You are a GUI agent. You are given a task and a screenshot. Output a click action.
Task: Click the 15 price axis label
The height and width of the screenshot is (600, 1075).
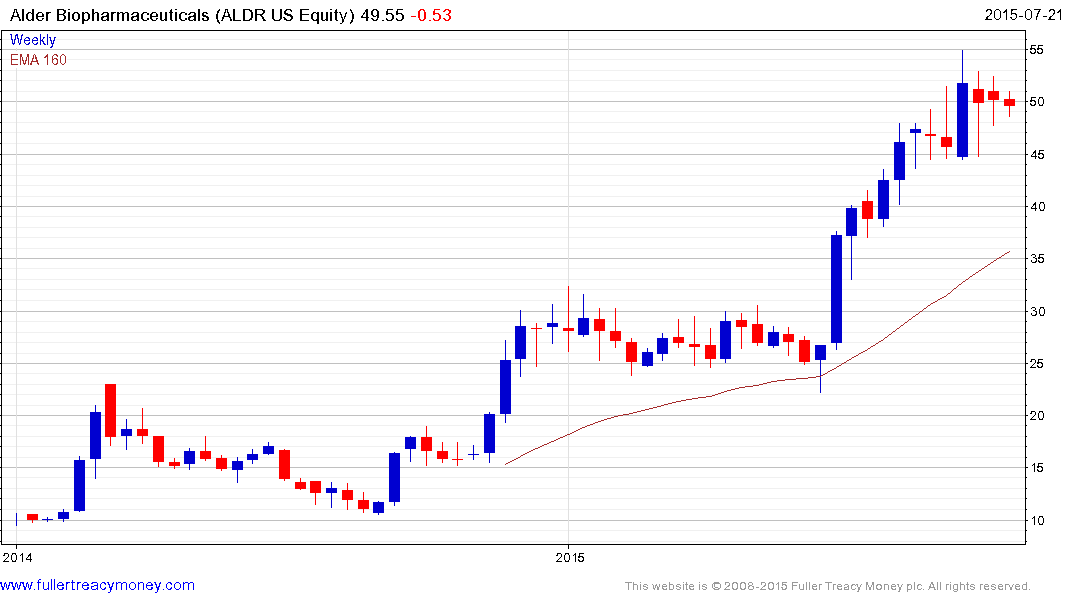pos(1037,468)
